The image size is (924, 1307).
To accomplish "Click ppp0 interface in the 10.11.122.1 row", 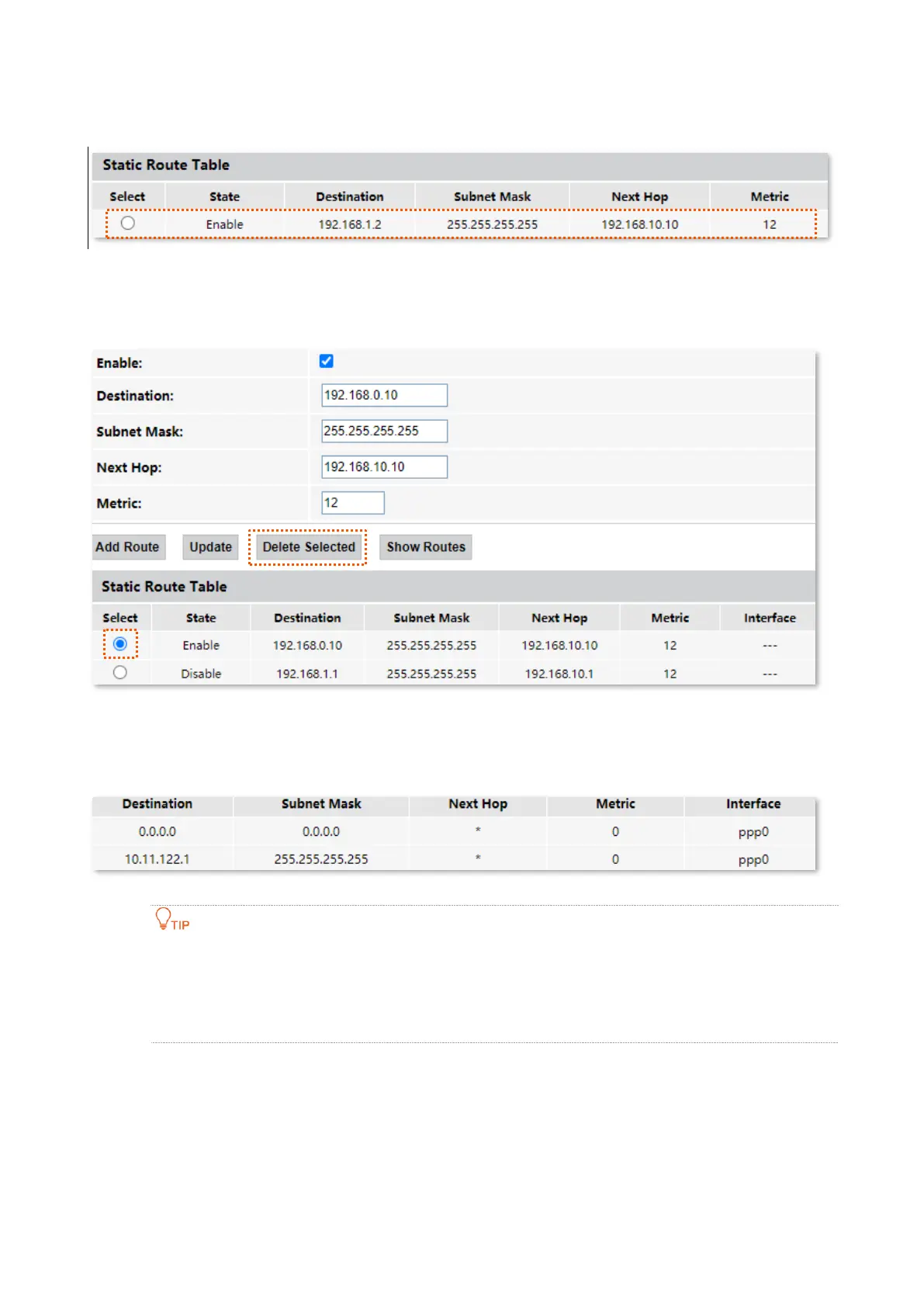I will pos(753,860).
